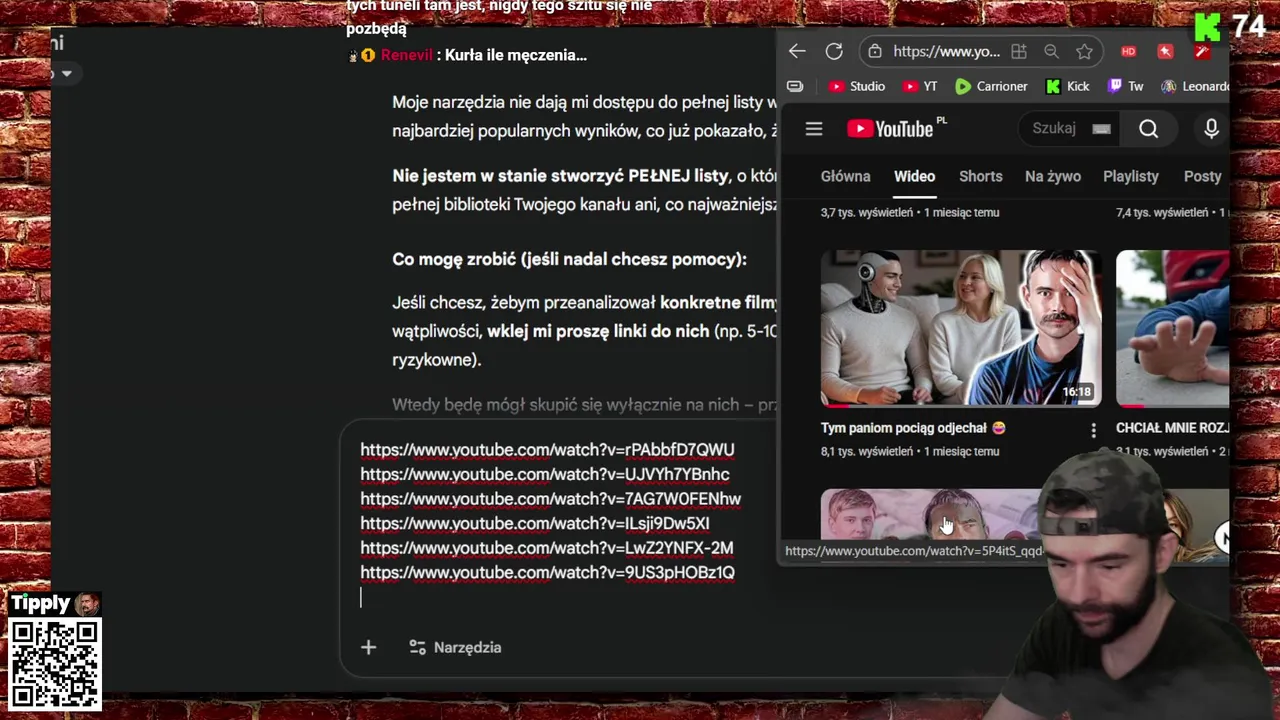Reload the YouTube page
1280x720 pixels.
834,52
